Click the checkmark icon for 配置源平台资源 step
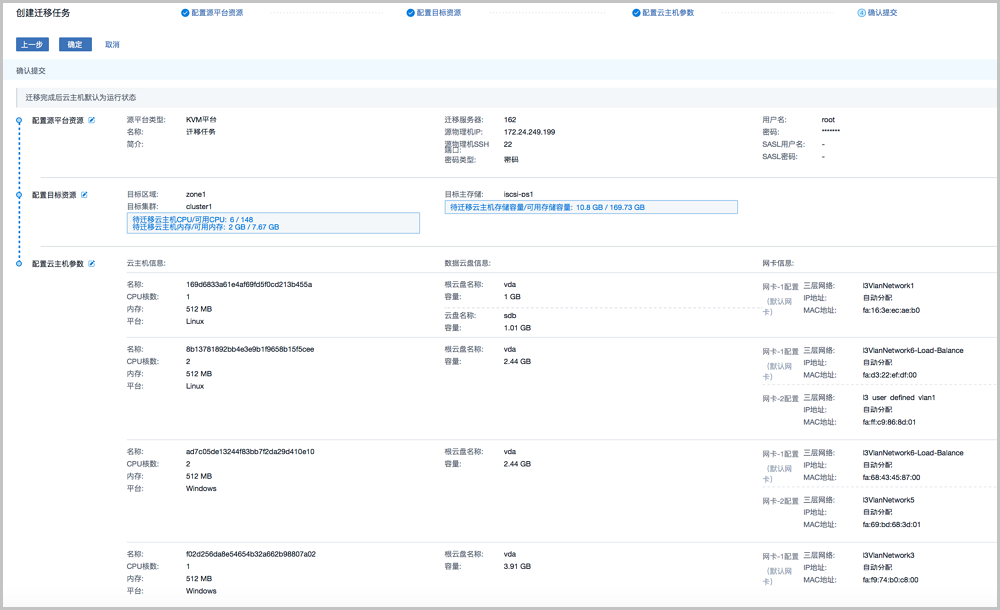The image size is (1000, 610). tap(185, 13)
